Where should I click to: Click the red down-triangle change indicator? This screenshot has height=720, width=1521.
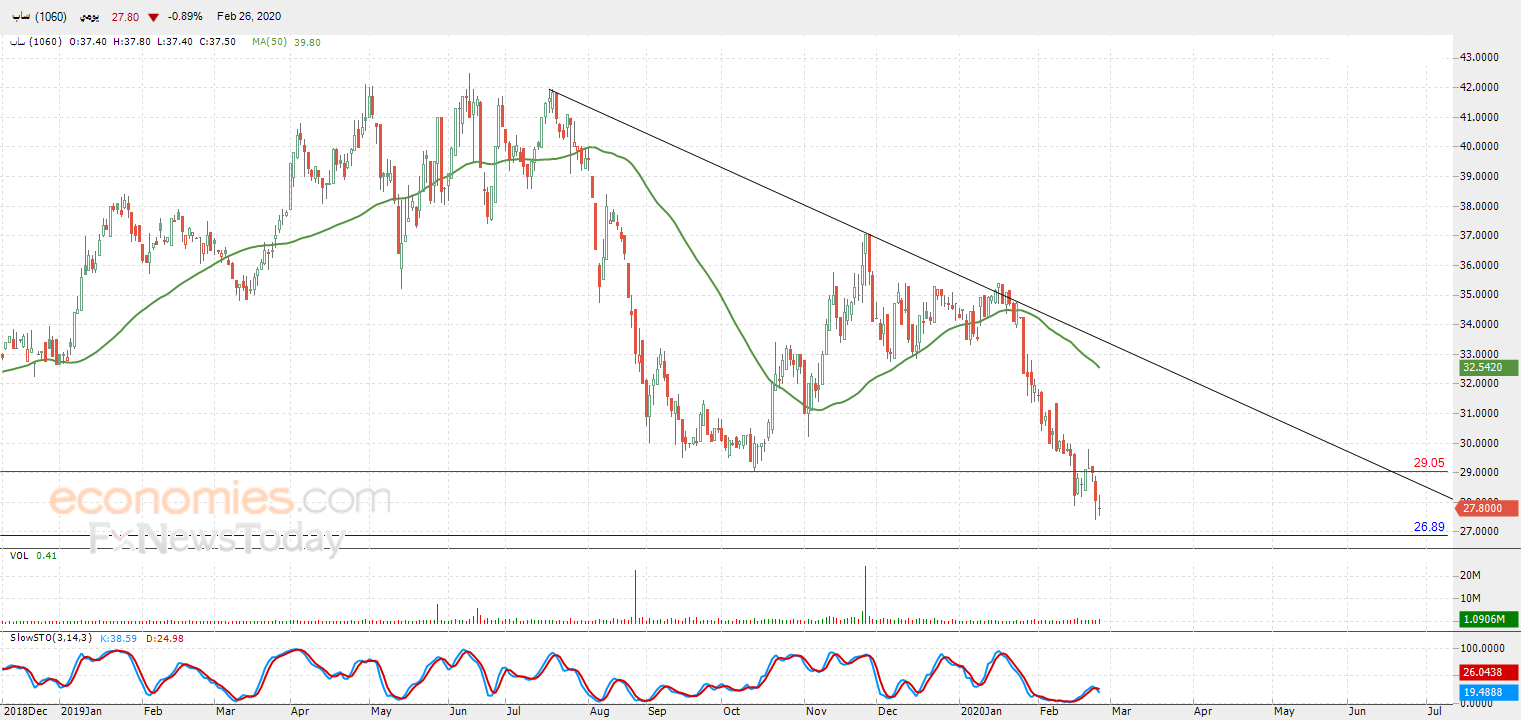coord(152,17)
